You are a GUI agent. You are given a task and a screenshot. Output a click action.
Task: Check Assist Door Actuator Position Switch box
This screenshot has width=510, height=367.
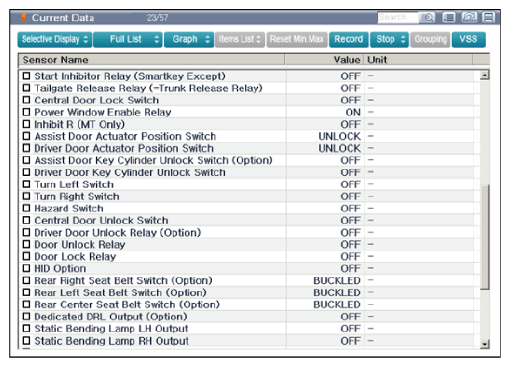26,136
